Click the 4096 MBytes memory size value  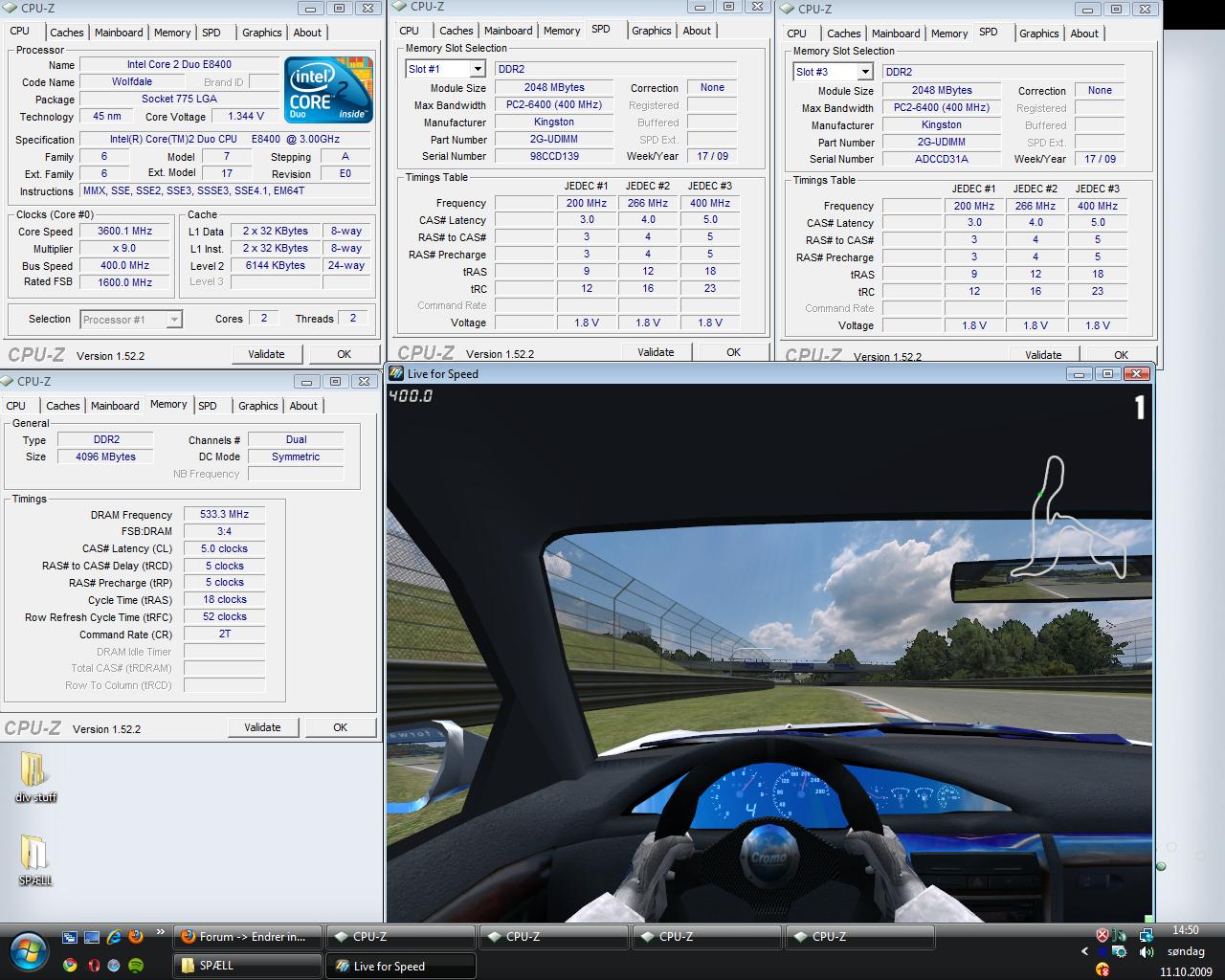pos(105,457)
